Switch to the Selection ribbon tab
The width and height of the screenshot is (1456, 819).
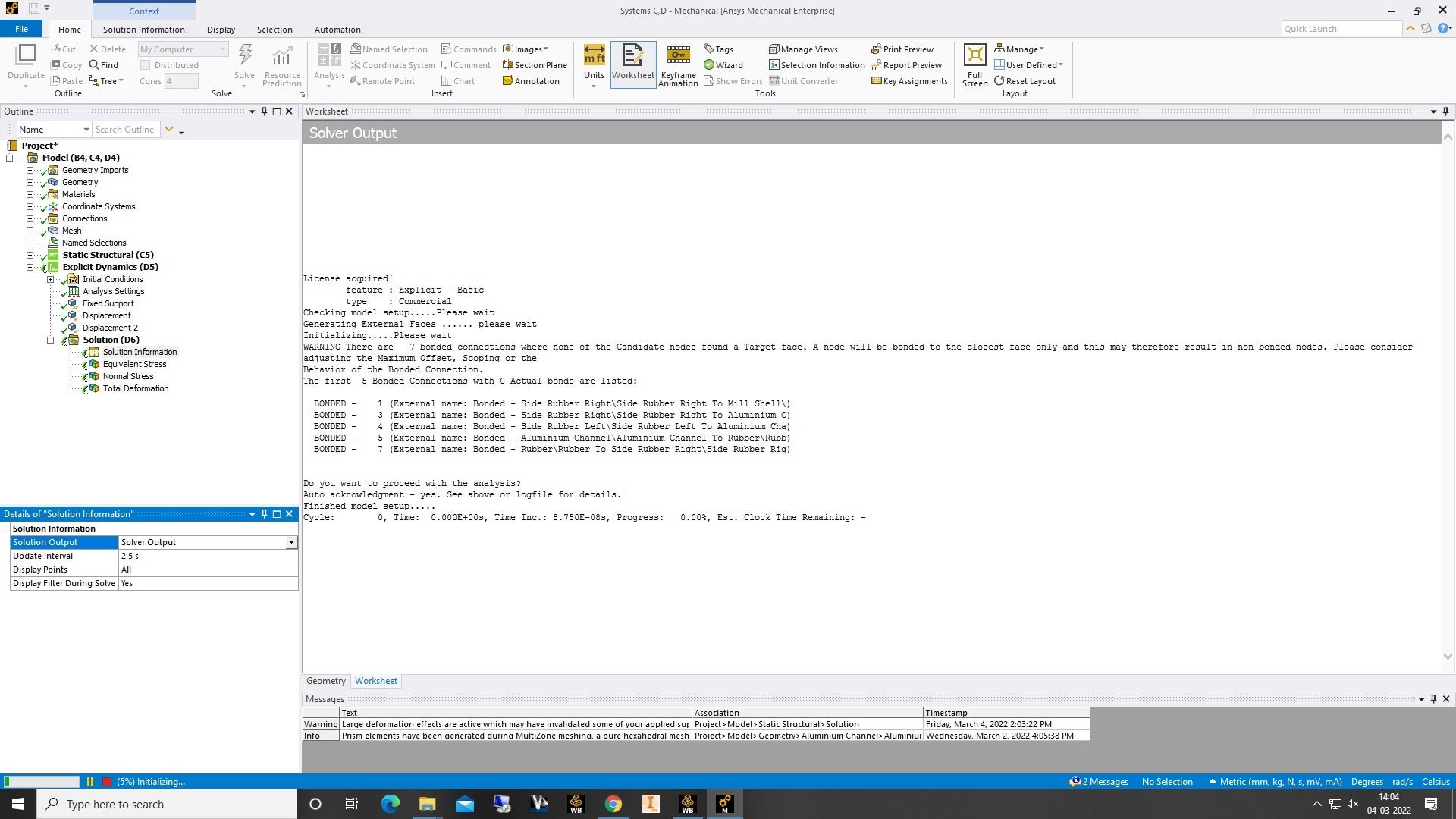tap(275, 30)
